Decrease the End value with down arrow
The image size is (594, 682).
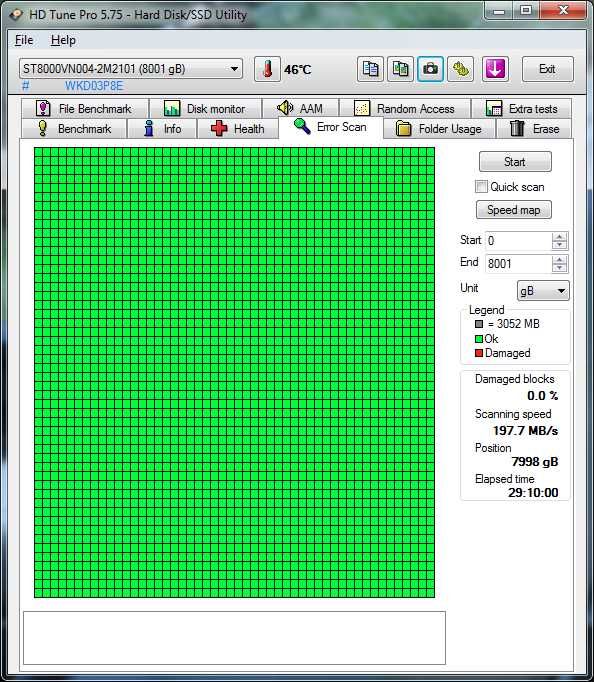tap(559, 268)
